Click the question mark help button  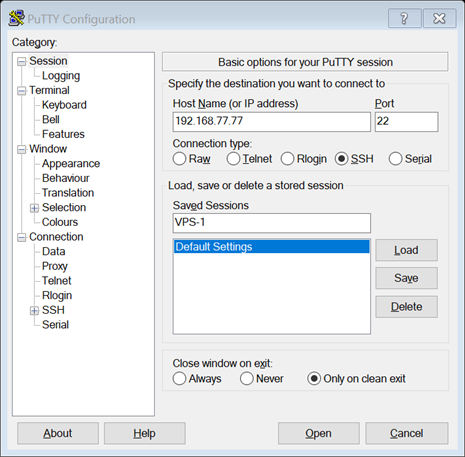pyautogui.click(x=405, y=18)
